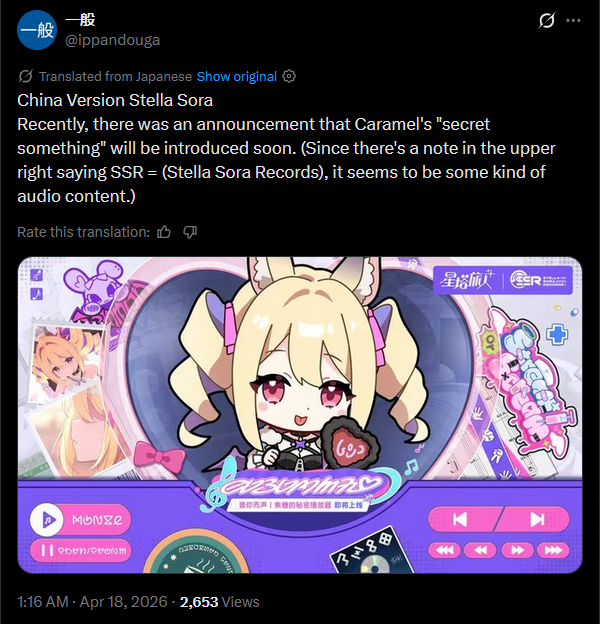Click Show original translation link
Image resolution: width=600 pixels, height=624 pixels.
(x=236, y=76)
